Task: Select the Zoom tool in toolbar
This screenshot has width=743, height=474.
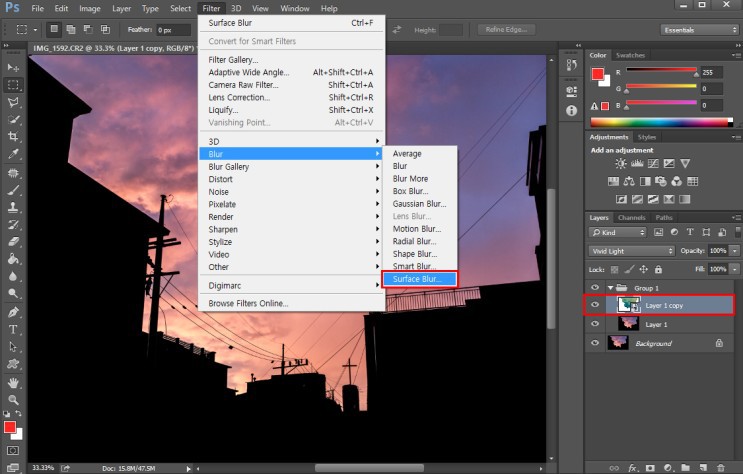Action: pos(14,400)
